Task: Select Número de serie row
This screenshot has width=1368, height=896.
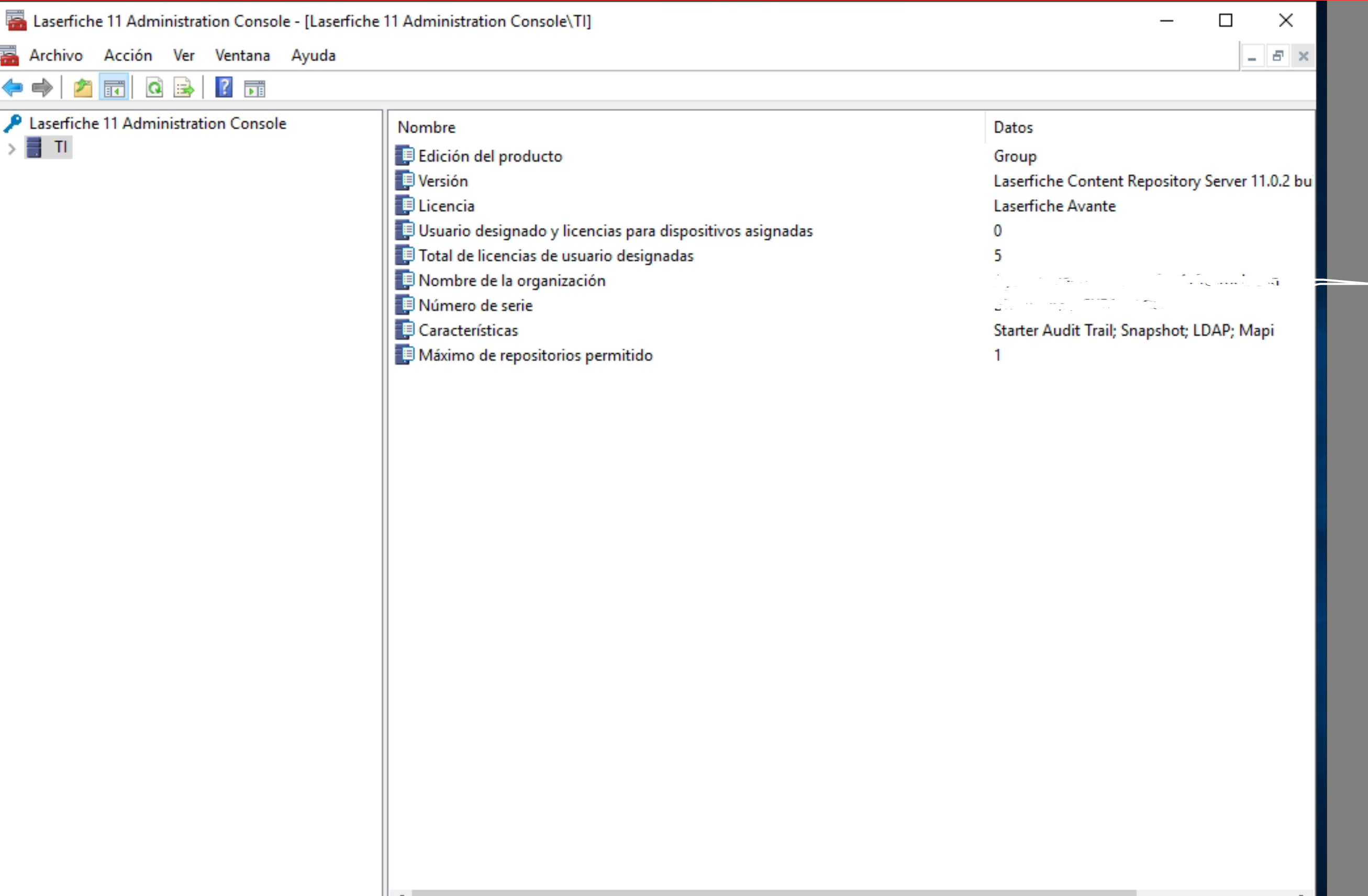Action: point(475,305)
